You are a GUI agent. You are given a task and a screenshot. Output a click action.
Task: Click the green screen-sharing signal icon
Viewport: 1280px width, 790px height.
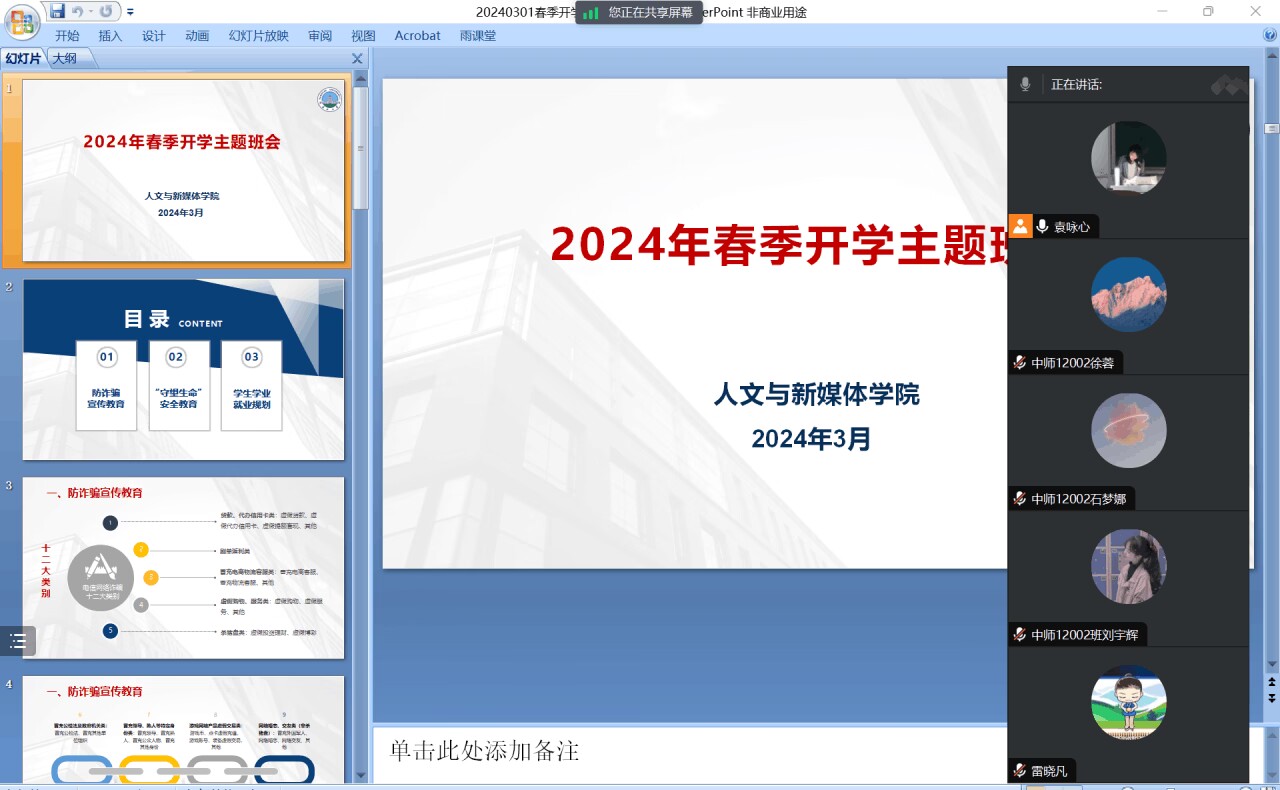[x=591, y=13]
